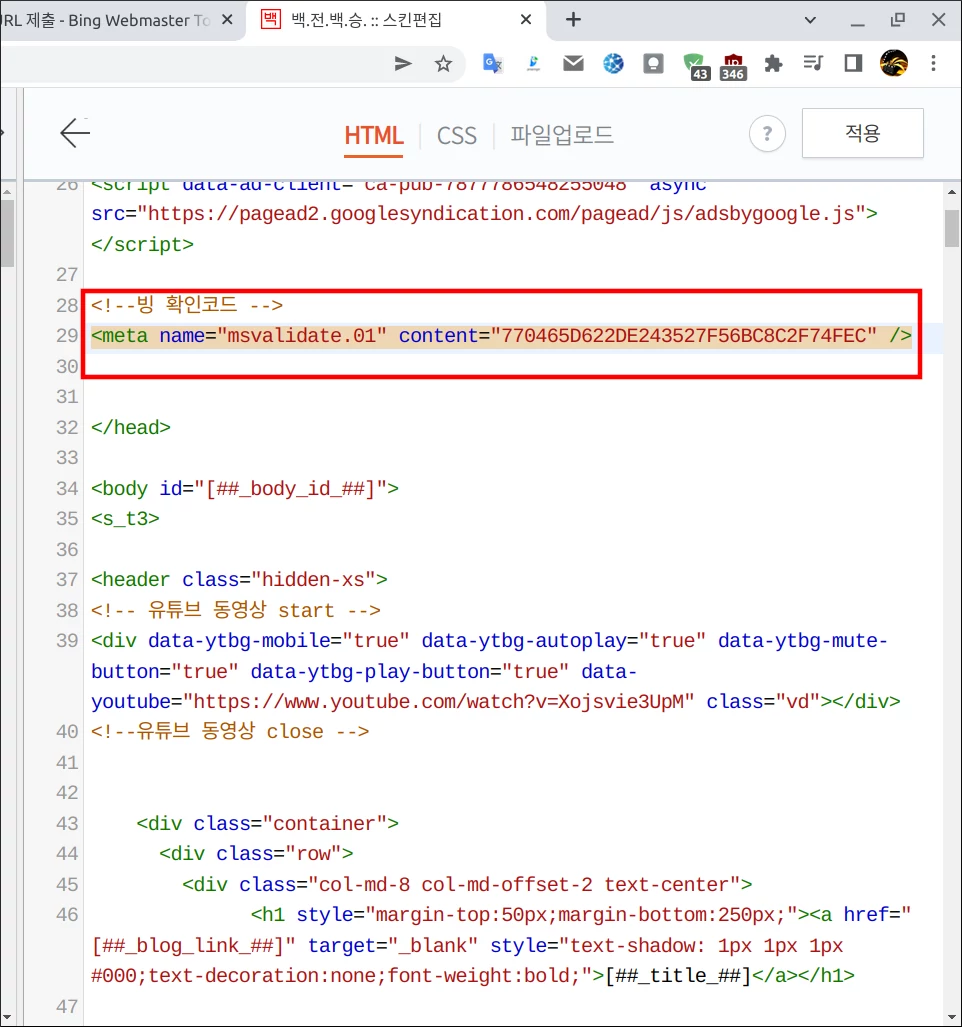This screenshot has height=1027, width=962.
Task: Click the div class row line
Action: (256, 853)
